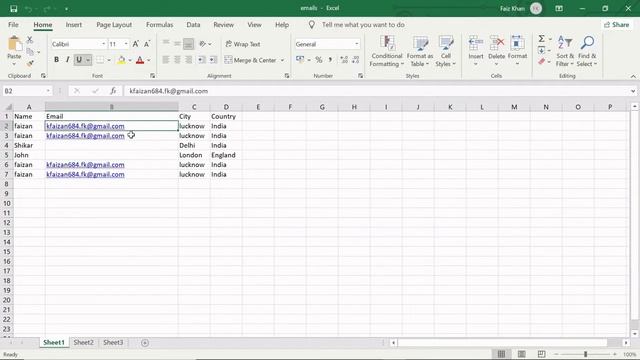Switch to Page Break Preview in status bar

542,354
